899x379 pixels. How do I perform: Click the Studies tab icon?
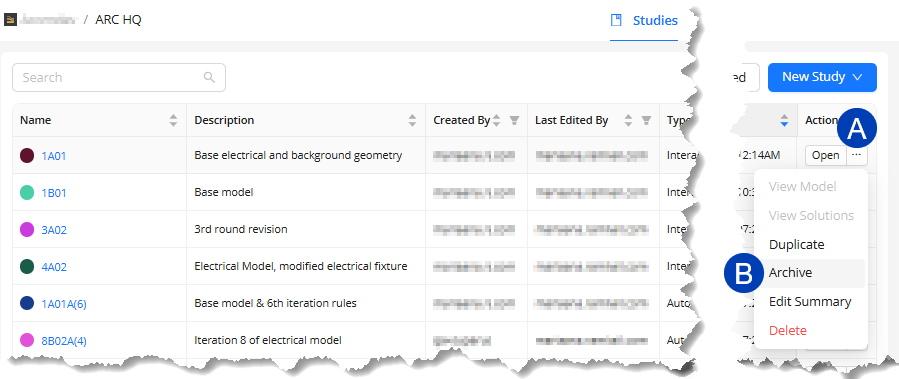click(616, 21)
